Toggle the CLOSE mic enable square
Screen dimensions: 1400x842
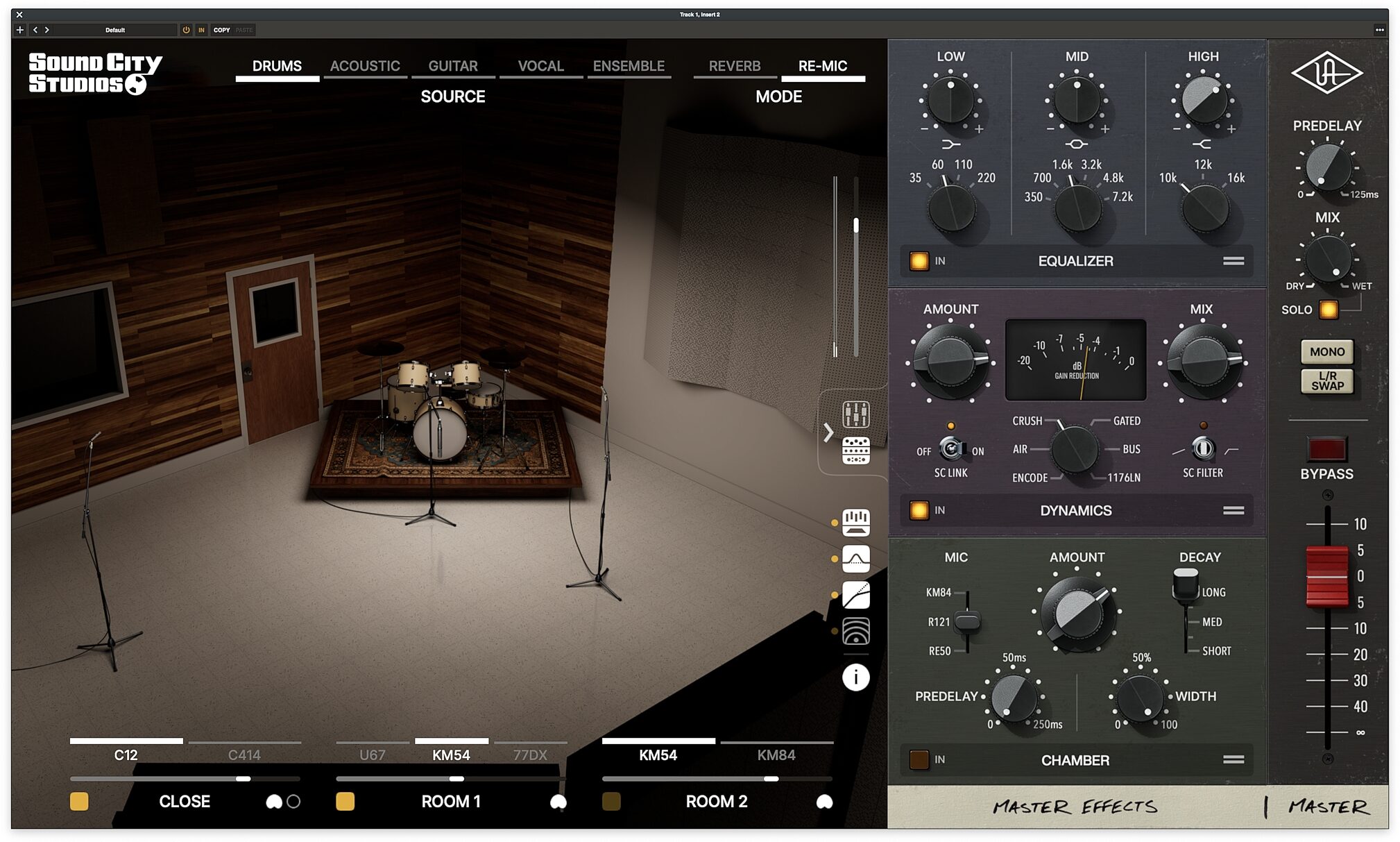tap(79, 802)
